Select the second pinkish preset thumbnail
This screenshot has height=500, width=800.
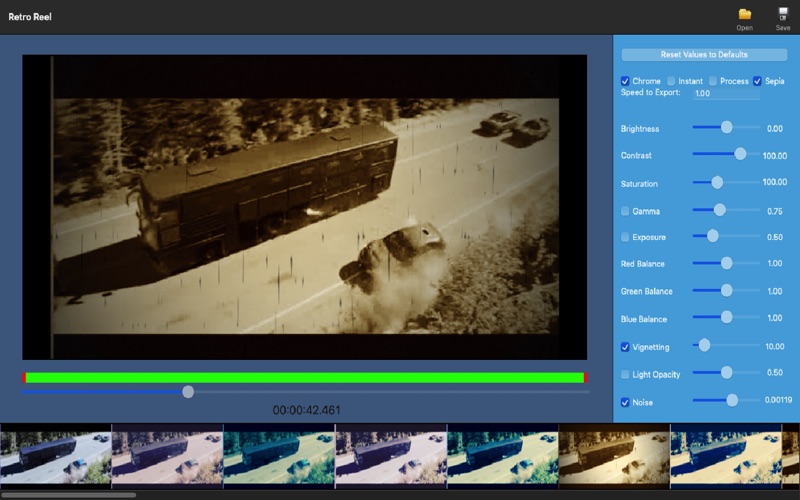167,456
